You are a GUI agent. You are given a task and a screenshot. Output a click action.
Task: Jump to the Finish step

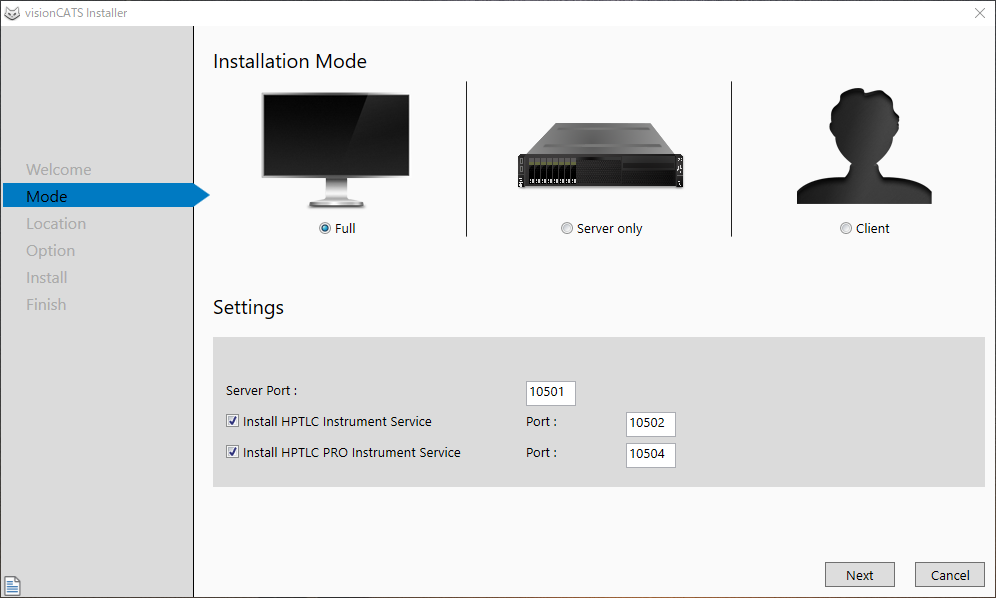coord(46,305)
